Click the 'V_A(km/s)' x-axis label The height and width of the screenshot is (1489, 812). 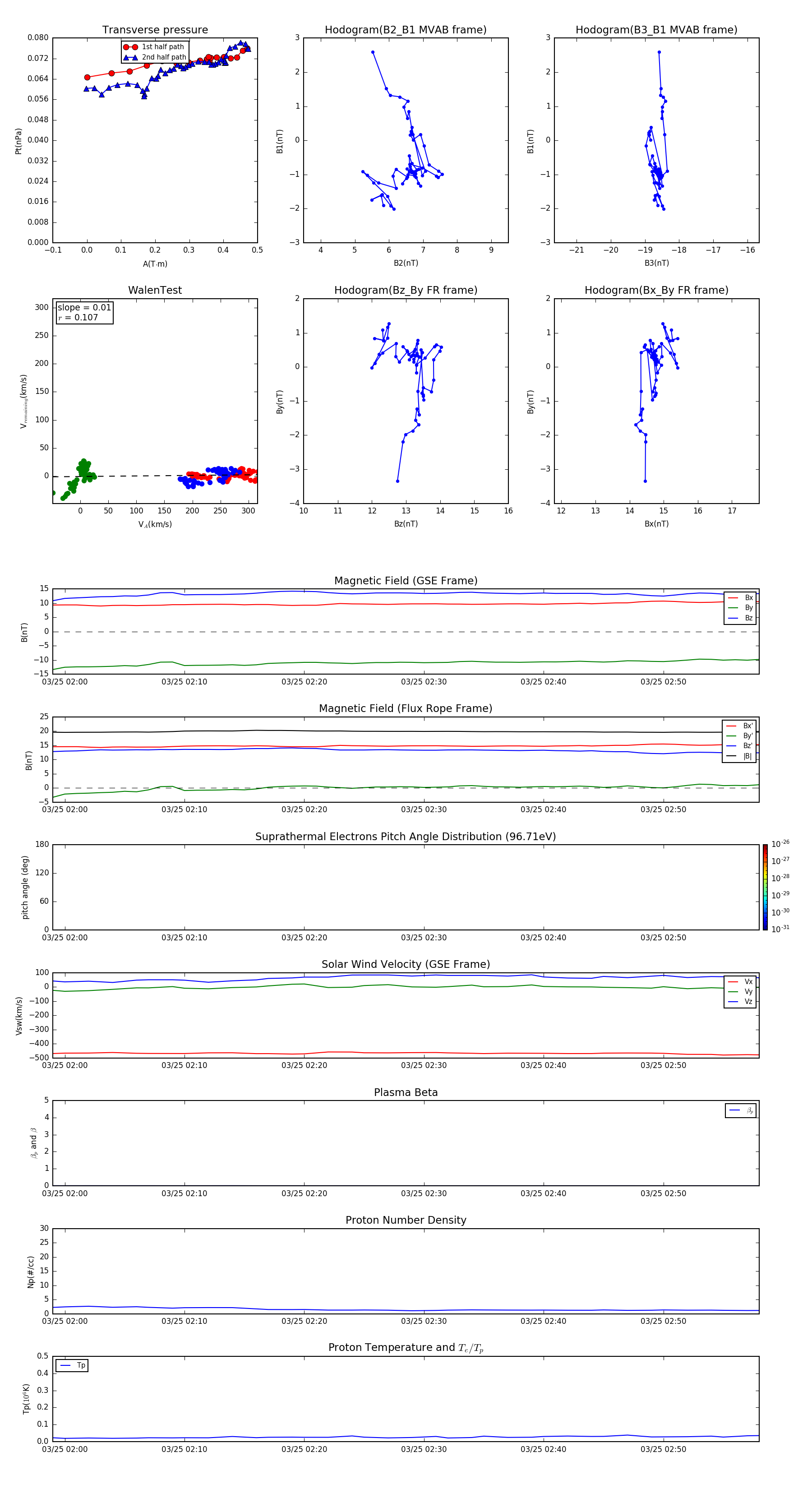155,524
